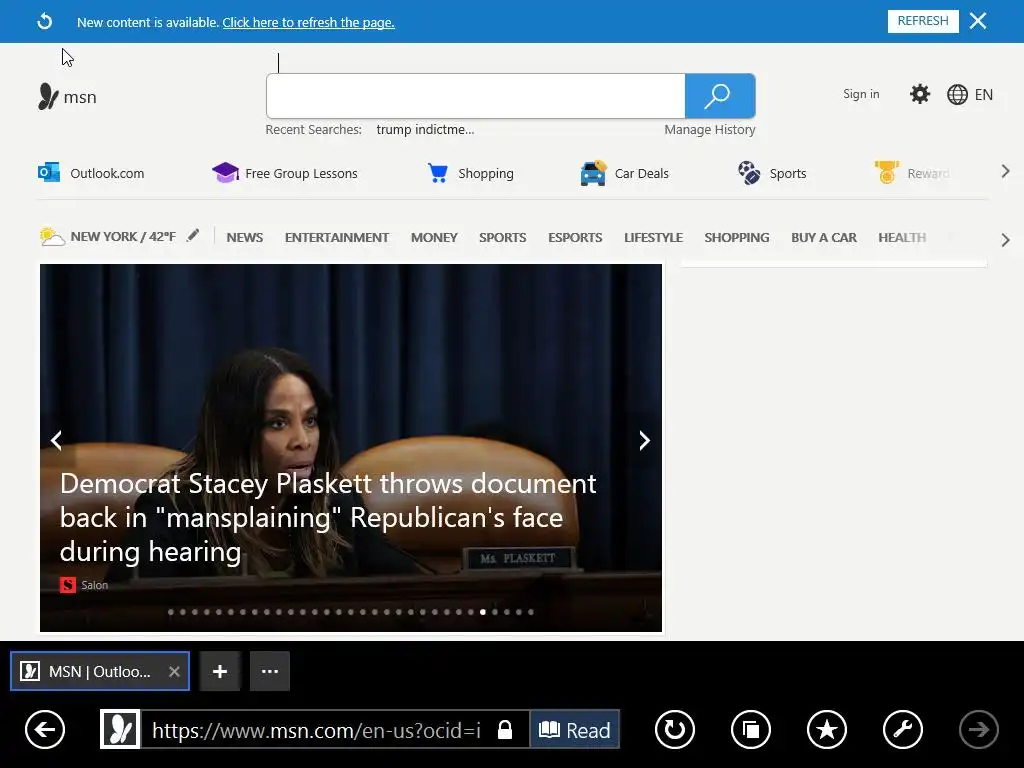Switch to Read reading view
1024x768 pixels.
(575, 729)
